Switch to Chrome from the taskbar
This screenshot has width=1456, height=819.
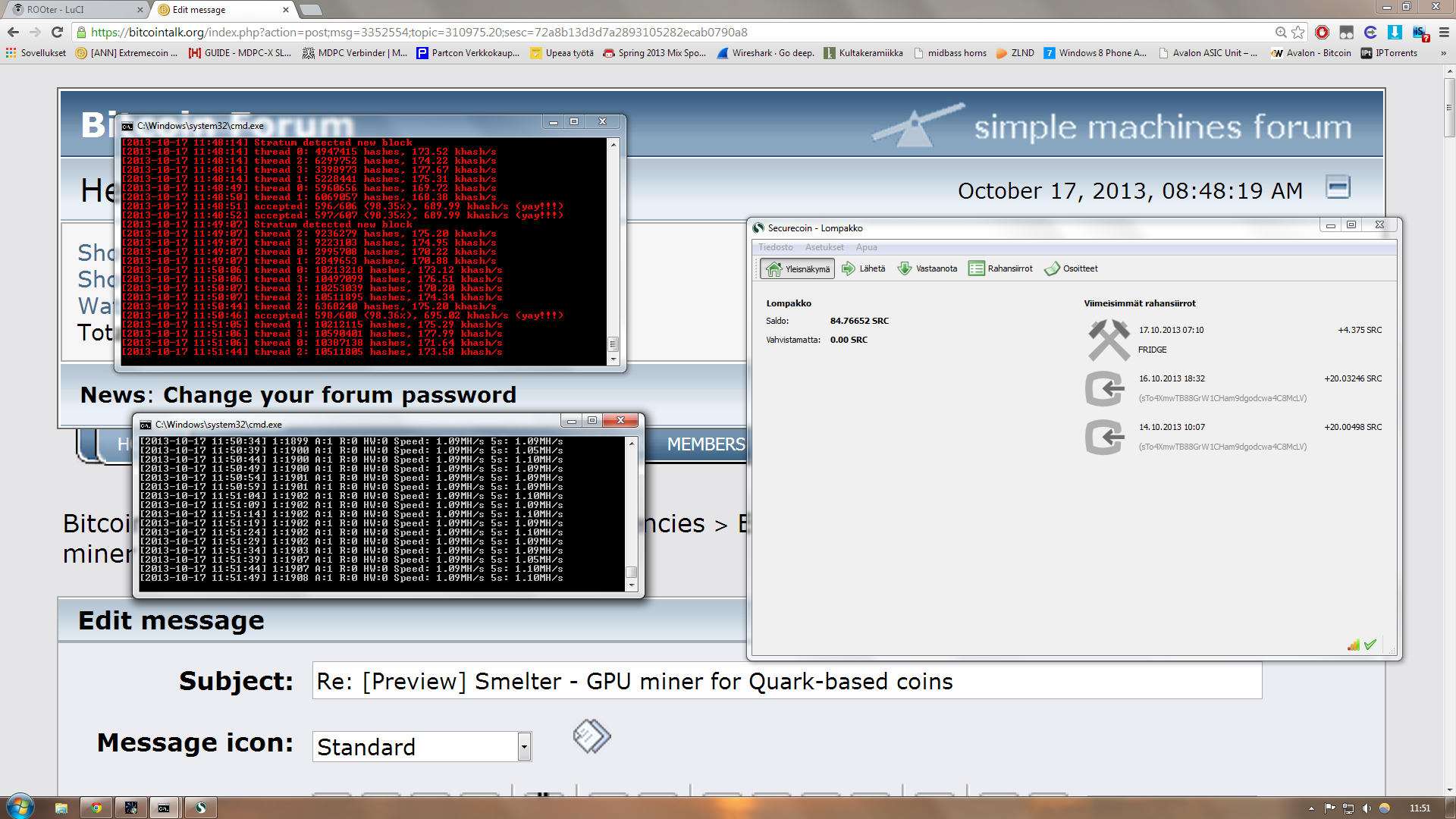96,808
